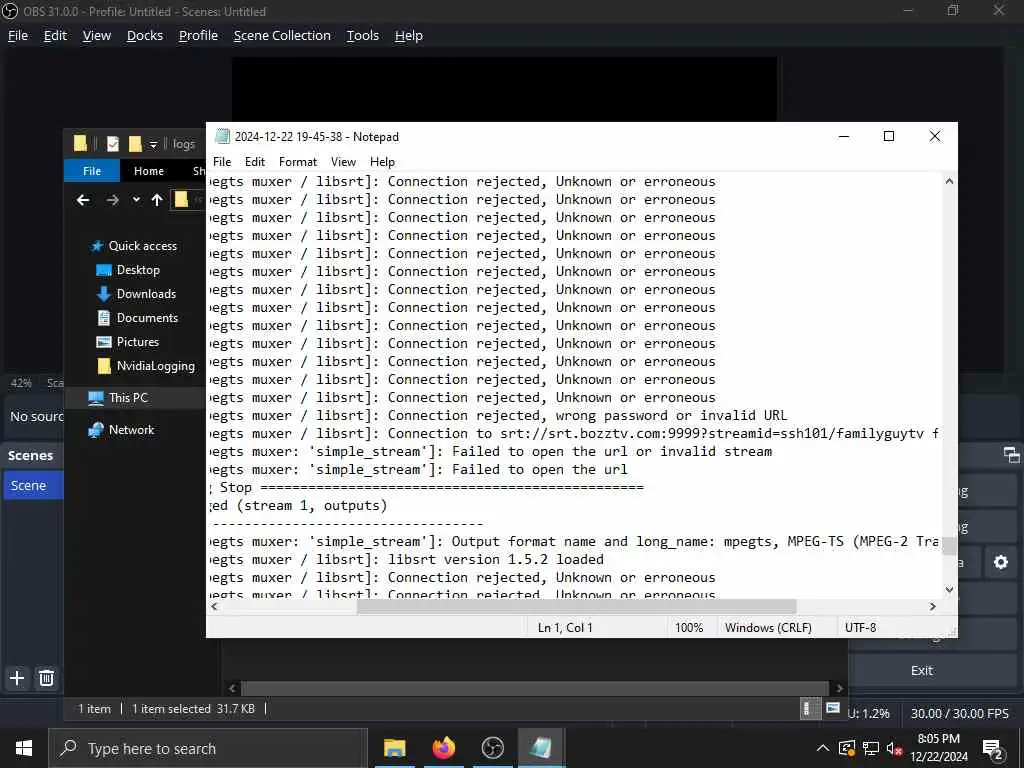
Task: Click the Notepad horizontal scroll left arrow
Action: (x=214, y=607)
